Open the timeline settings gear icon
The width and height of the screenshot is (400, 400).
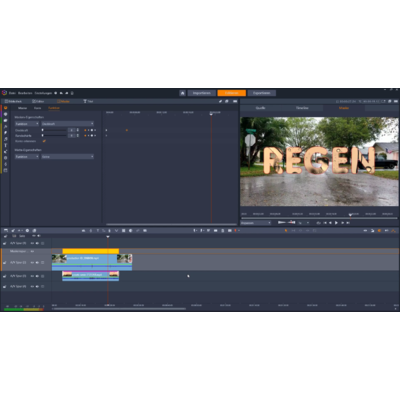(x=27, y=231)
